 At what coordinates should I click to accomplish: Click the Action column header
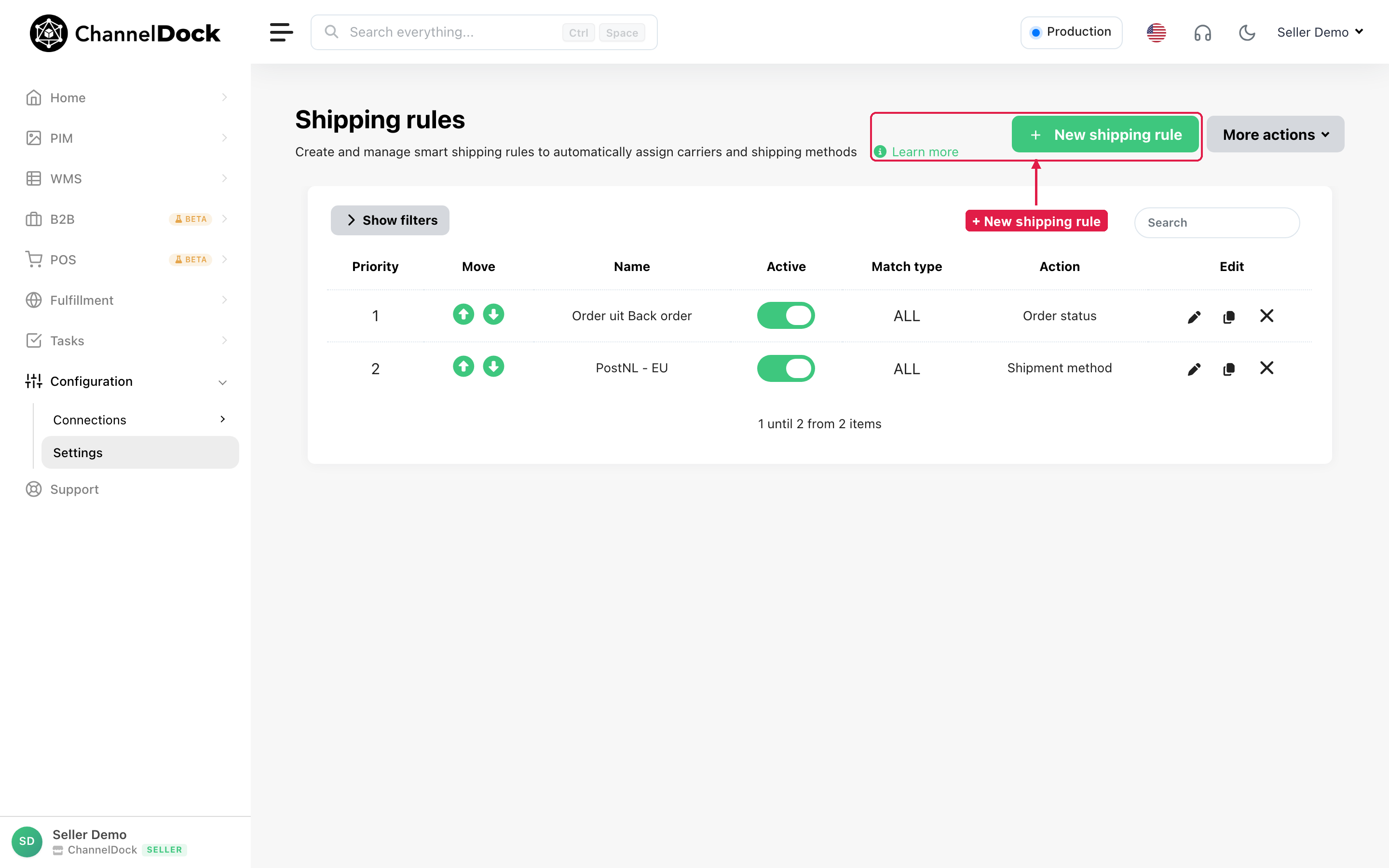coord(1060,266)
